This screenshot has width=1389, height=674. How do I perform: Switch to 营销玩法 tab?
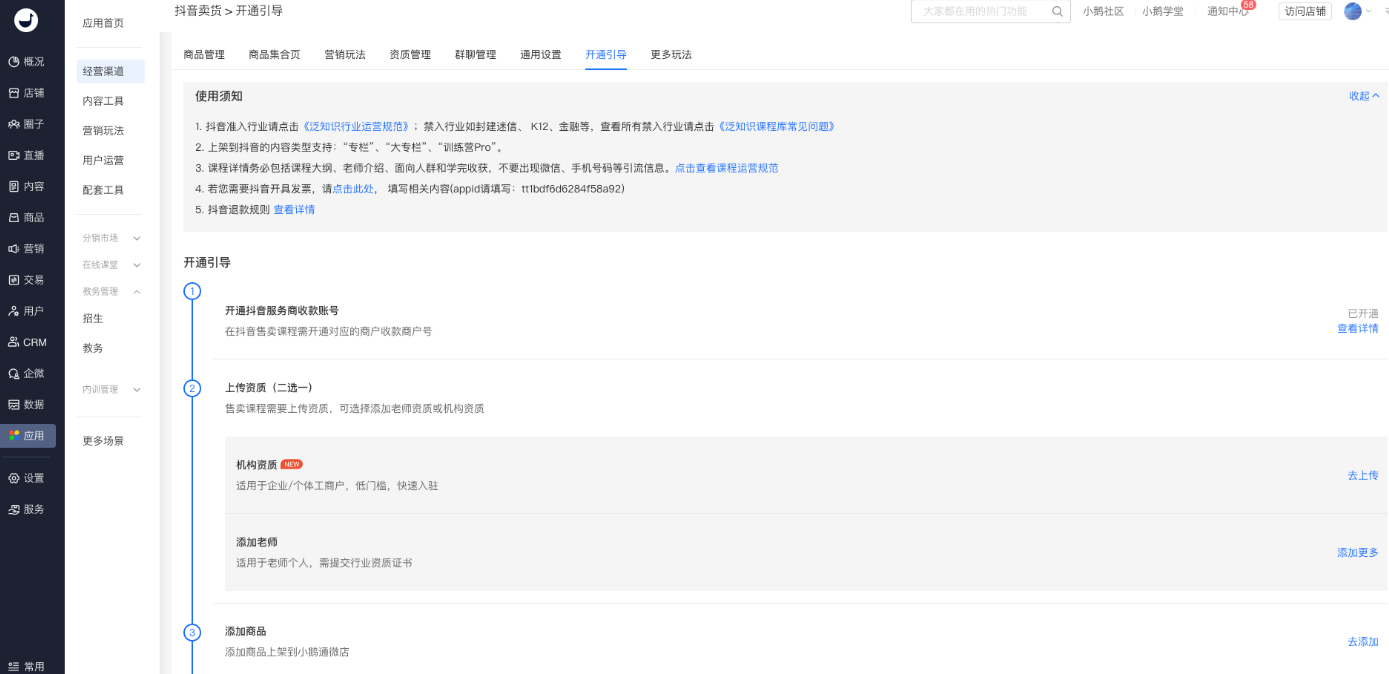pyautogui.click(x=345, y=55)
